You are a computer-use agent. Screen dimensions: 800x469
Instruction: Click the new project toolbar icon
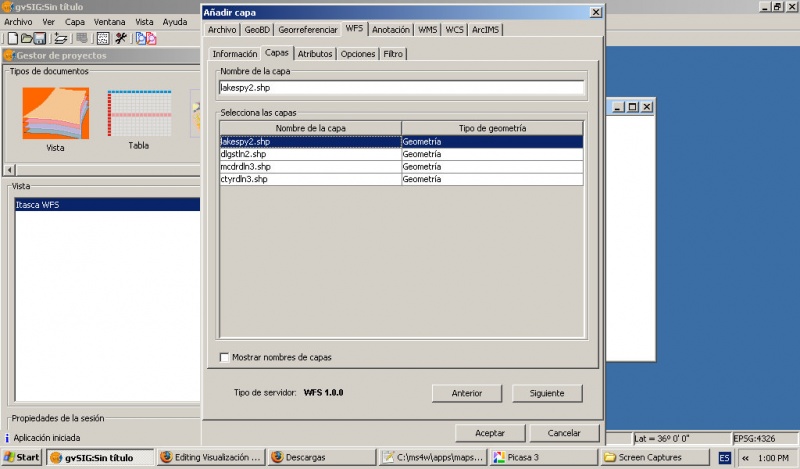pyautogui.click(x=12, y=38)
